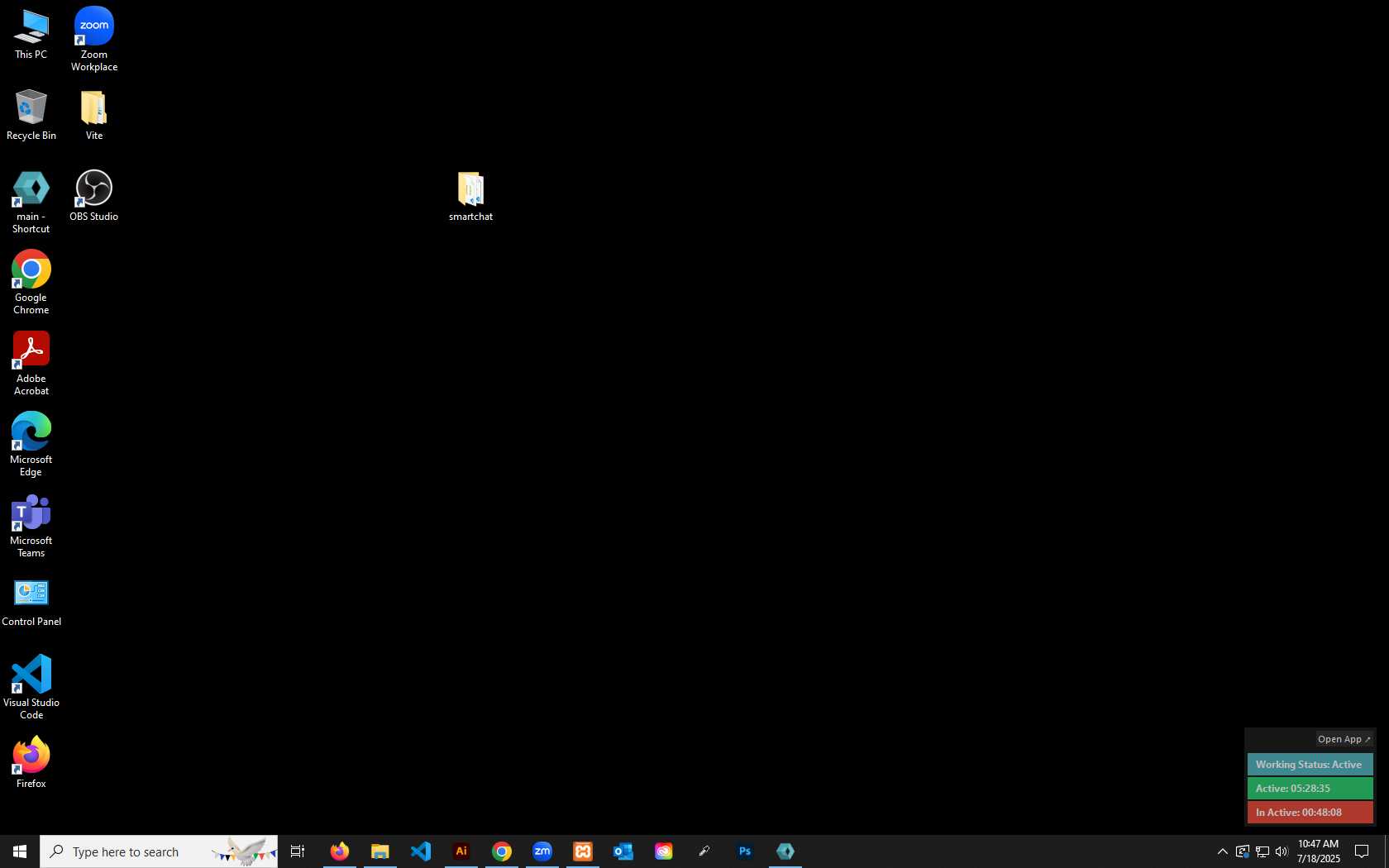Open the Windows Start menu
This screenshot has width=1389, height=868.
coord(20,851)
